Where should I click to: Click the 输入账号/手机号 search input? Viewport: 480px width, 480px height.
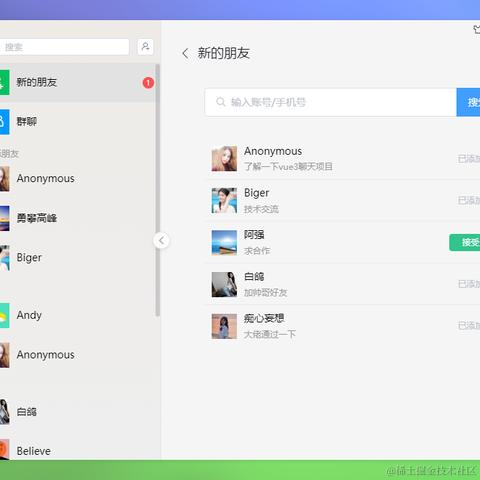331,102
